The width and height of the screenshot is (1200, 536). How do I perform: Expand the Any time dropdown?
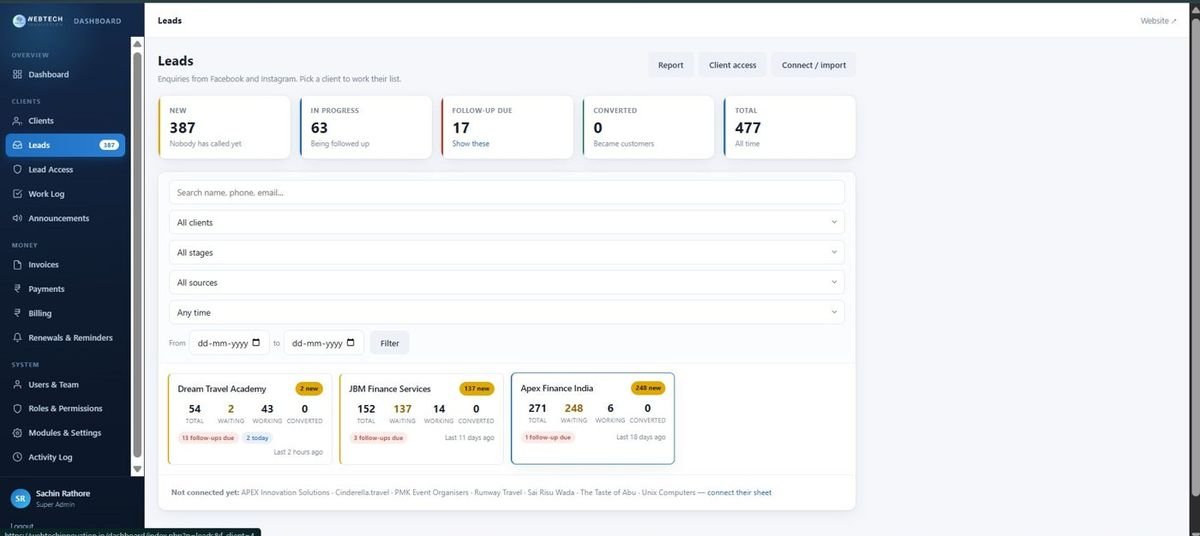pos(506,313)
